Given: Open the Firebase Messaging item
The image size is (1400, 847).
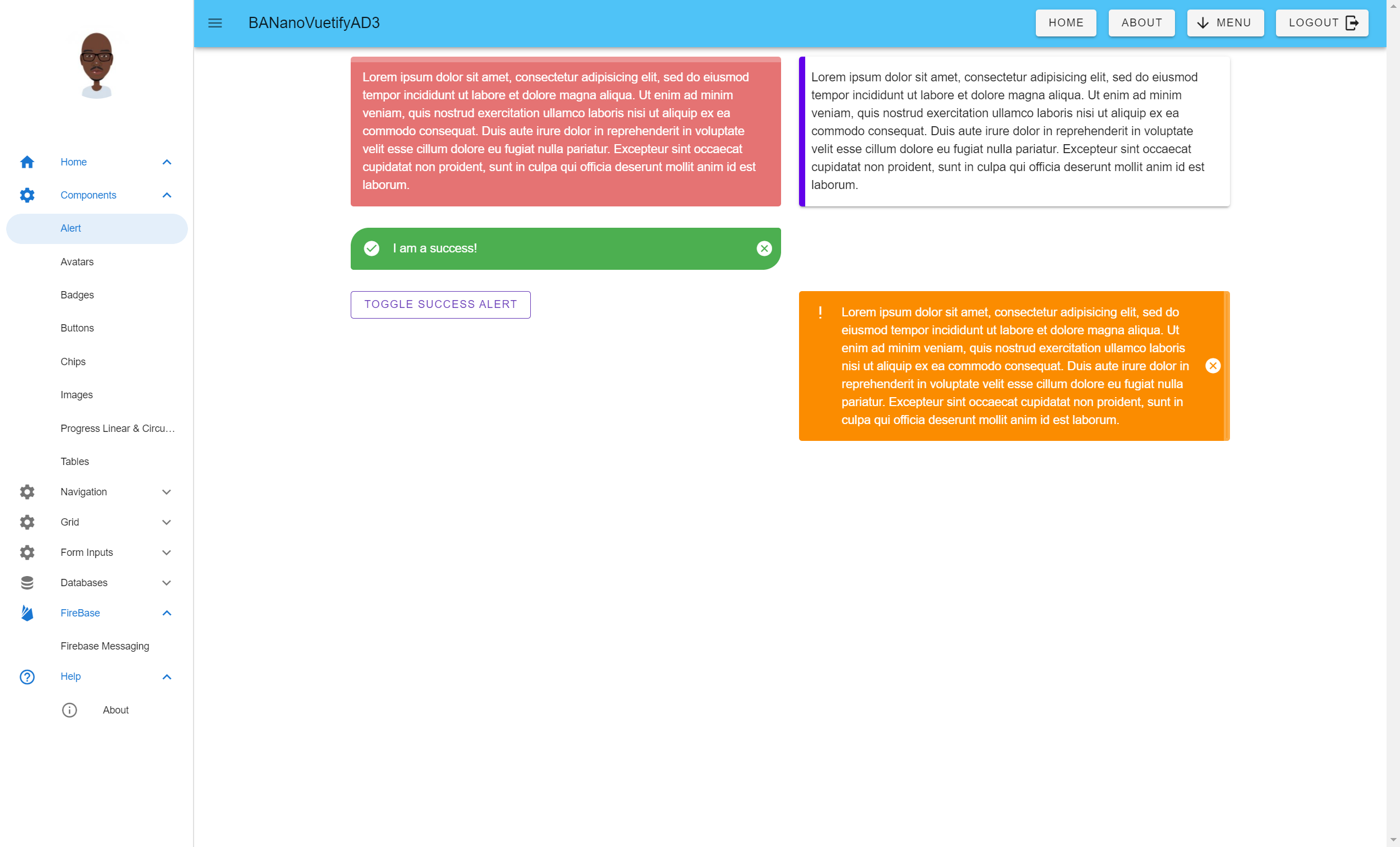Looking at the screenshot, I should [105, 646].
